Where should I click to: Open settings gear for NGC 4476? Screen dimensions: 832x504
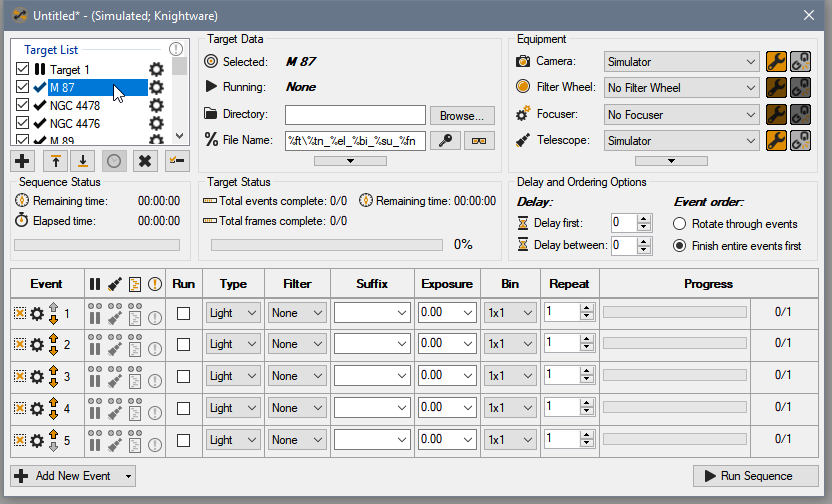point(156,124)
